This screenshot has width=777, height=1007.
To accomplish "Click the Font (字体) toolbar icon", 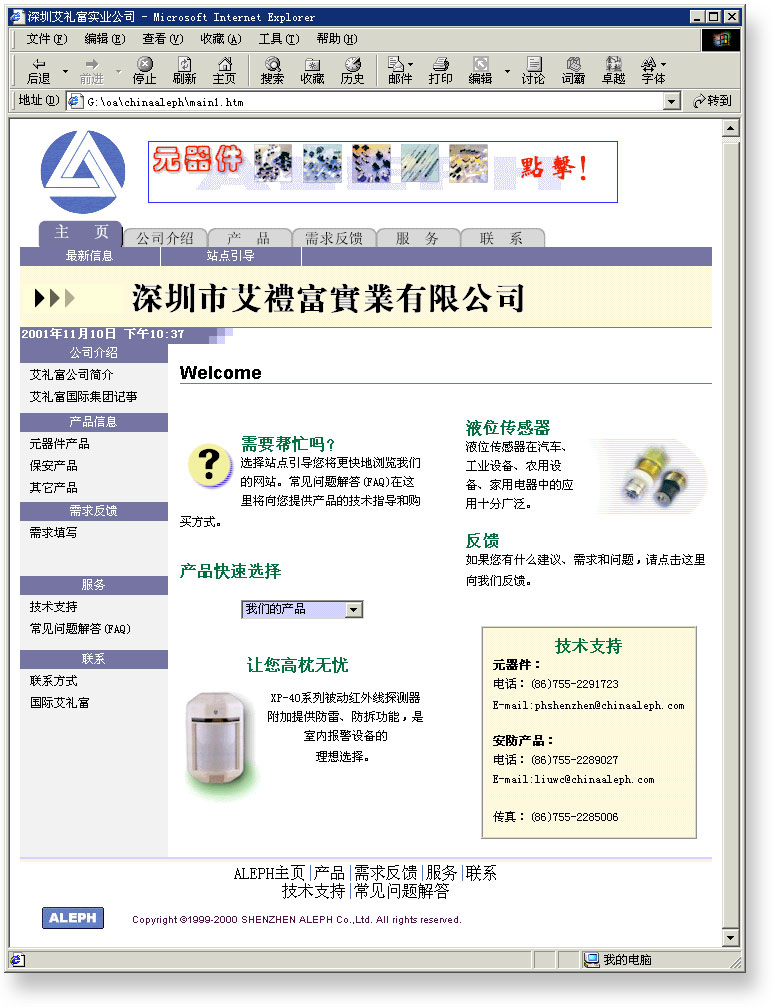I will click(652, 70).
